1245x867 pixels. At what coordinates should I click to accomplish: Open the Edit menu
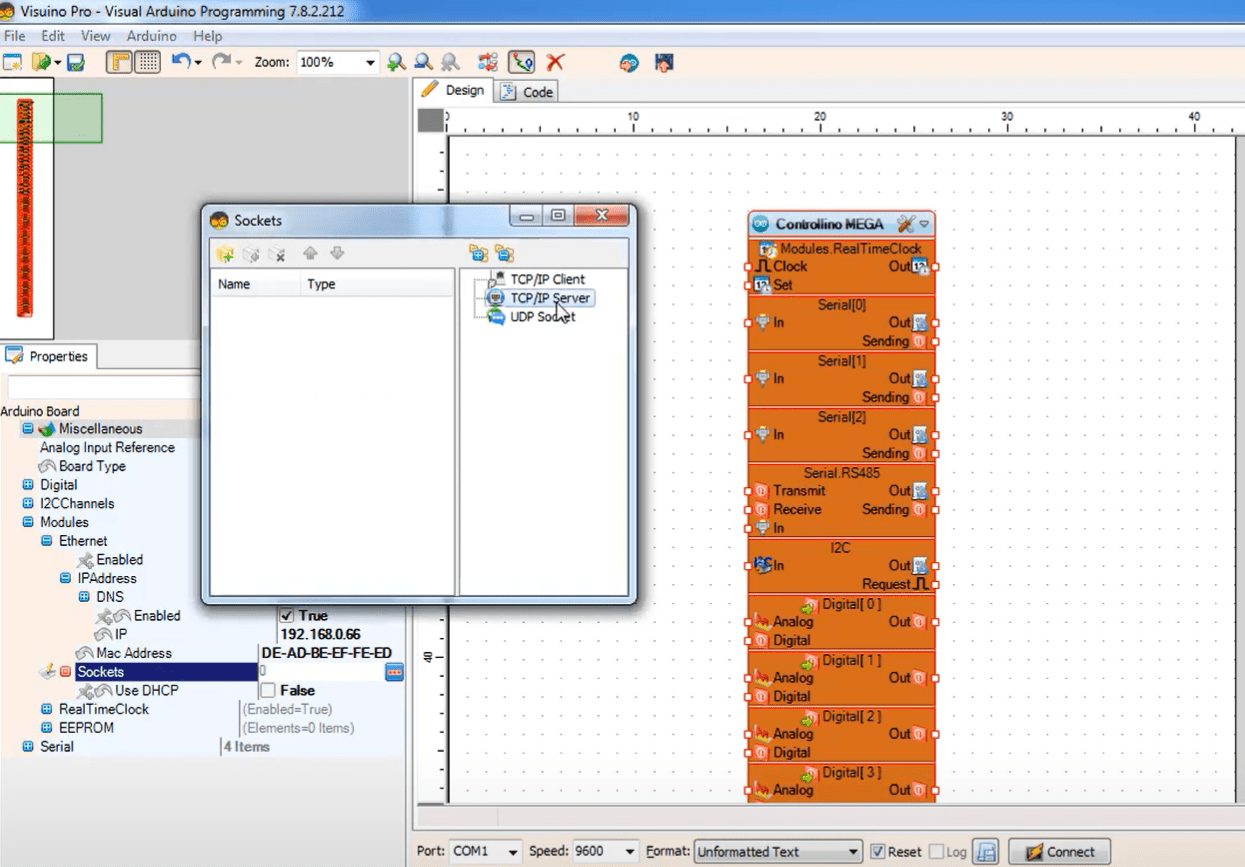pyautogui.click(x=53, y=36)
